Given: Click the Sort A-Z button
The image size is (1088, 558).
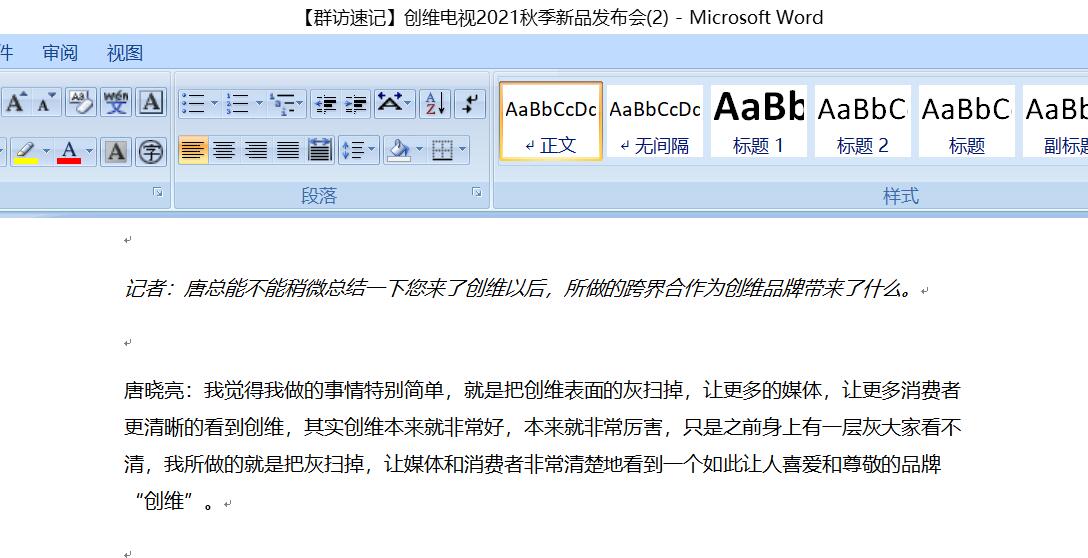Looking at the screenshot, I should click(x=434, y=103).
